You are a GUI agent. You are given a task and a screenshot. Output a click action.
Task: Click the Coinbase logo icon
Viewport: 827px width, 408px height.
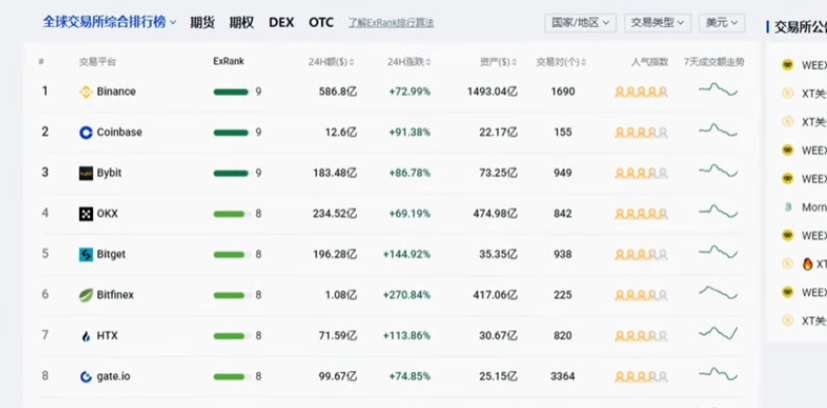click(x=85, y=132)
